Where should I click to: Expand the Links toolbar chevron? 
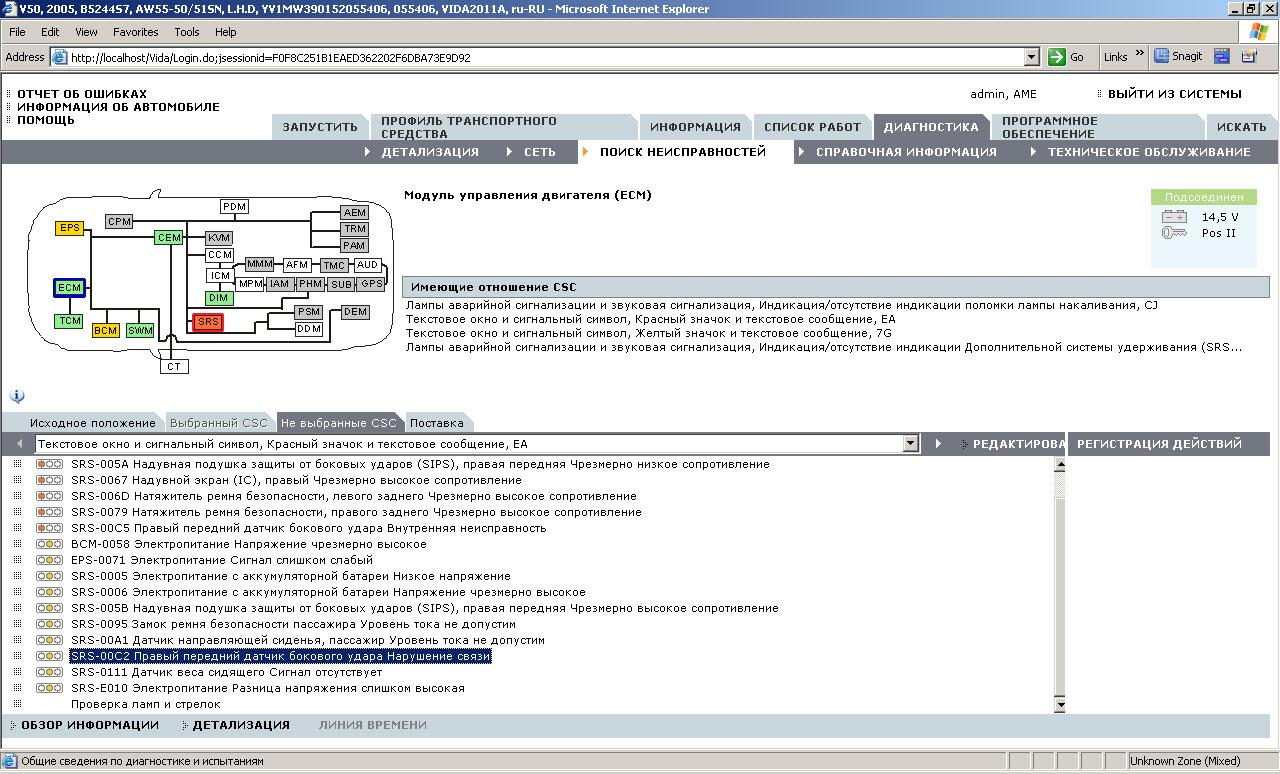1140,54
